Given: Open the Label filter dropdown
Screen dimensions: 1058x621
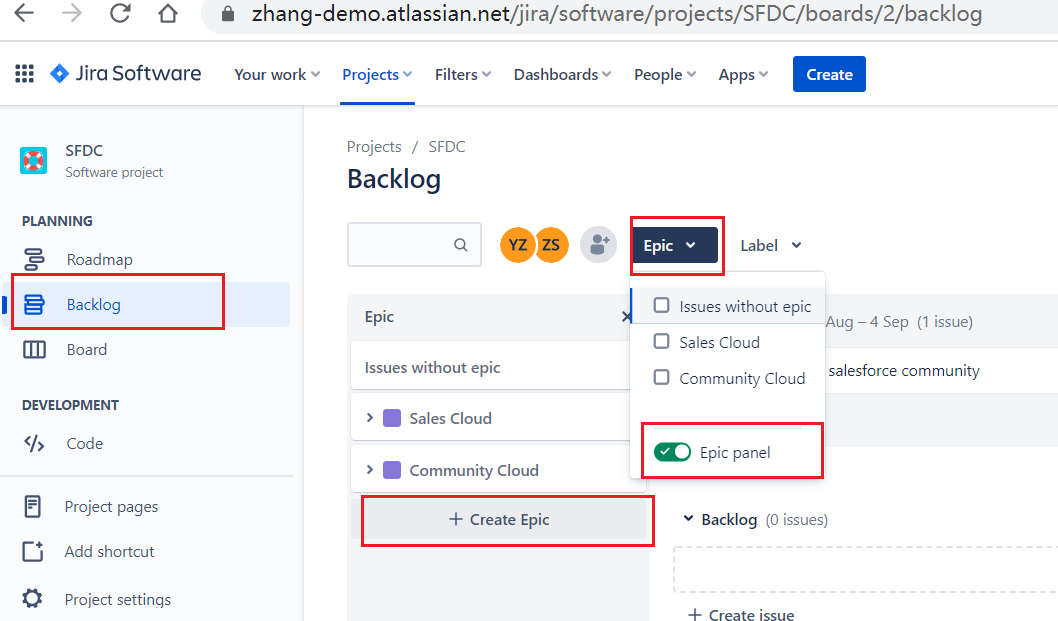Looking at the screenshot, I should [771, 245].
